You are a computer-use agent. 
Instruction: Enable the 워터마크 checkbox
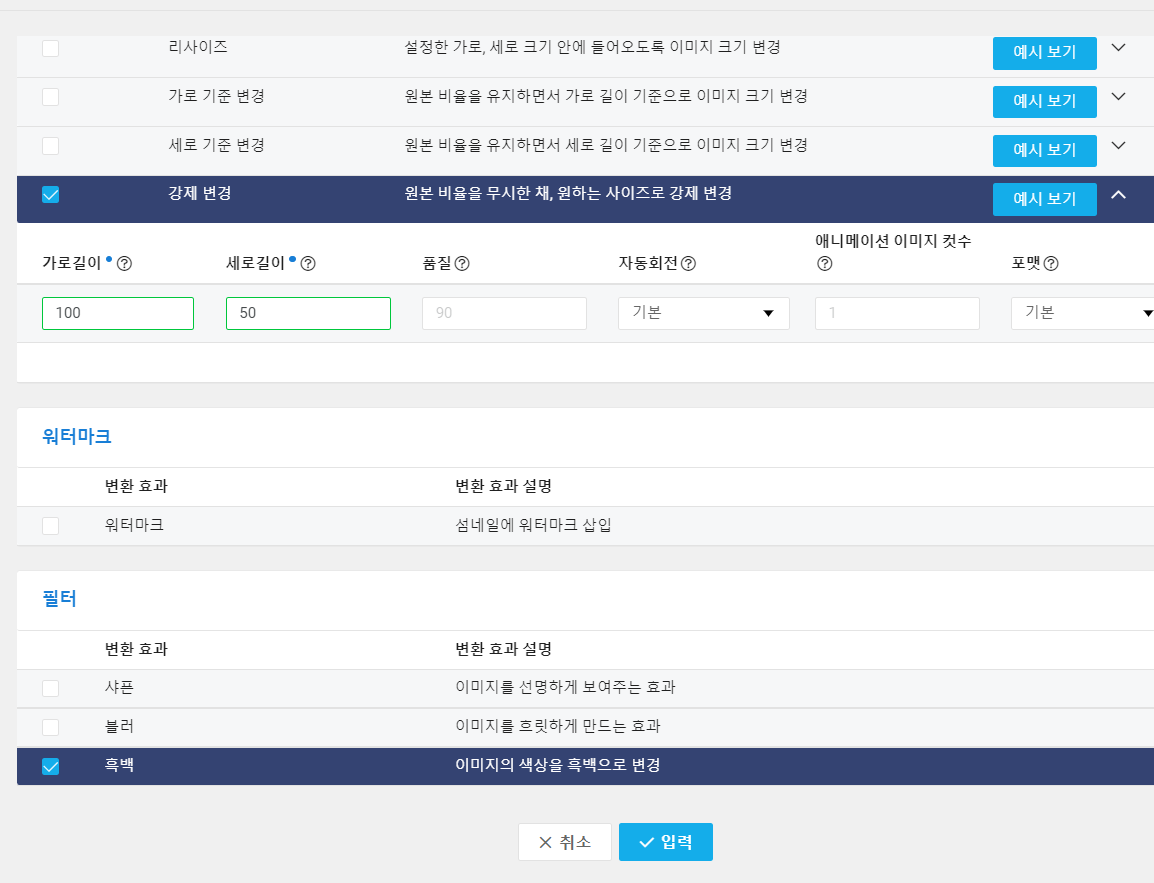[x=50, y=524]
